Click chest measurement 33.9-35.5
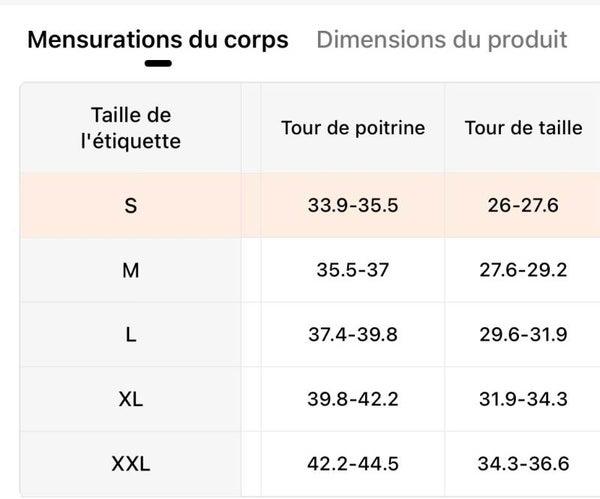600x499 pixels. (353, 206)
